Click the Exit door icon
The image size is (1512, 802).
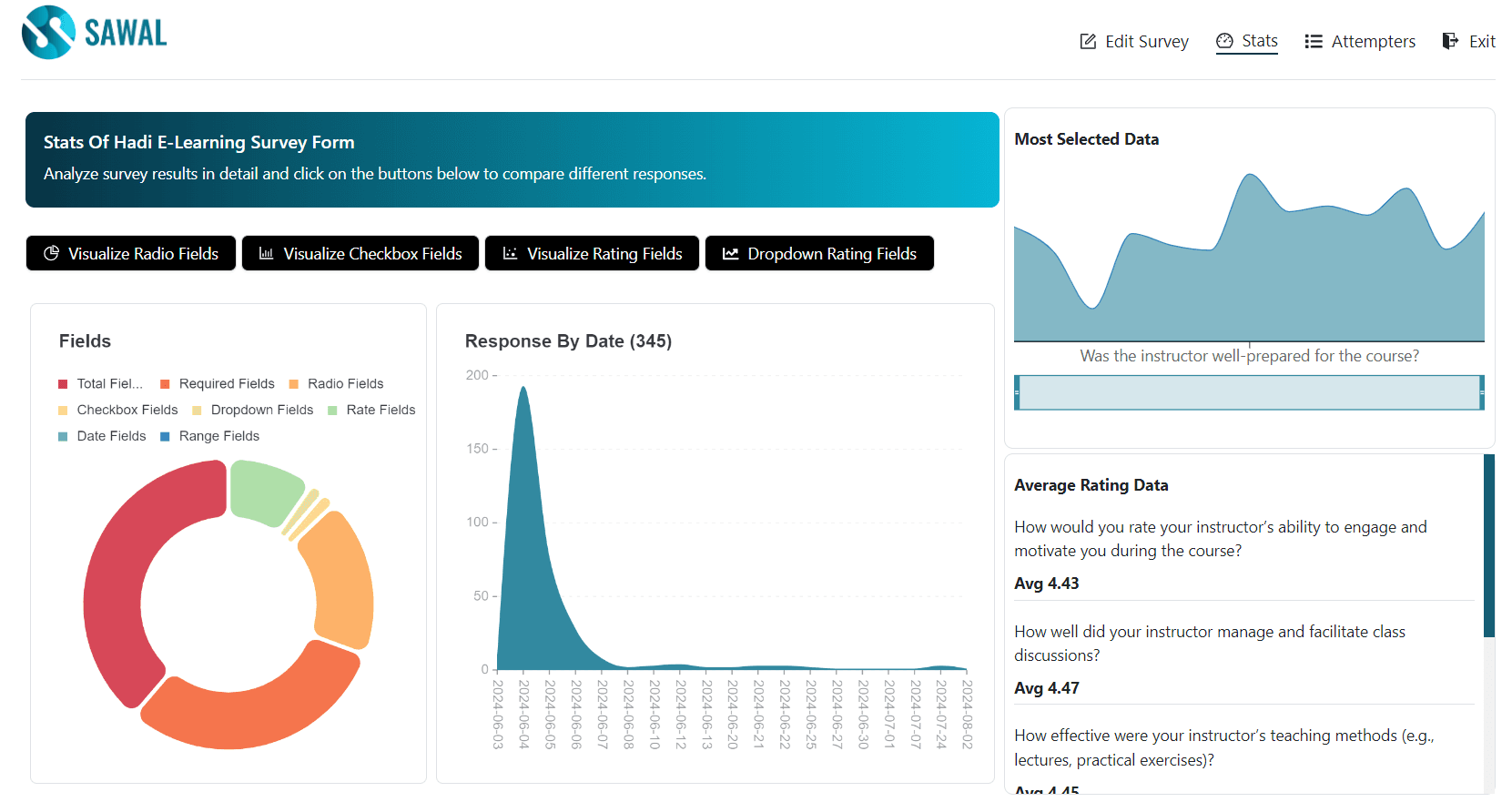(1450, 41)
